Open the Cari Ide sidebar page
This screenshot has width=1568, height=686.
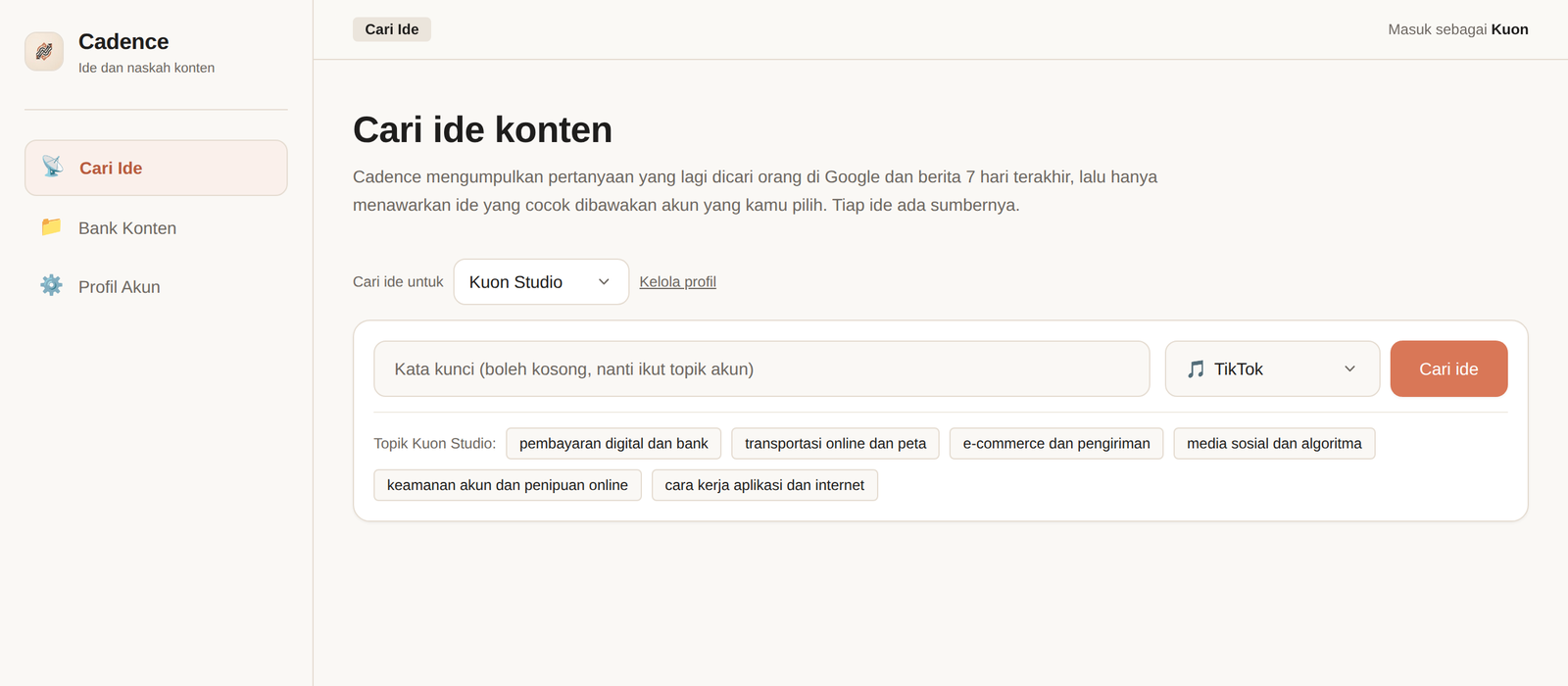(x=156, y=168)
